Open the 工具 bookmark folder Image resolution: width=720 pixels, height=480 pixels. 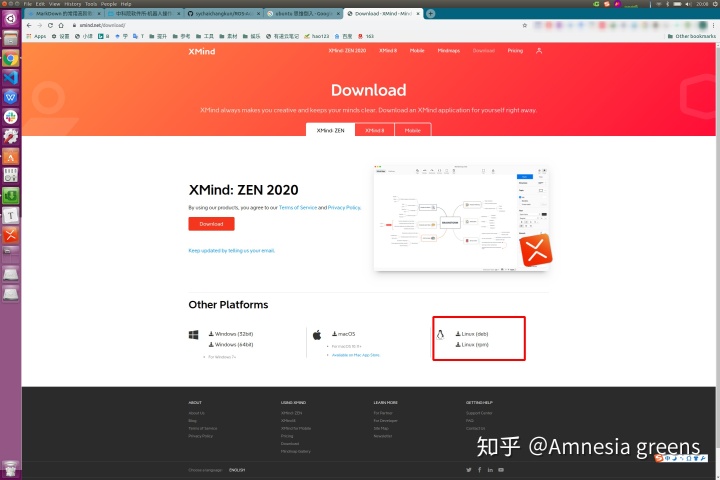[x=205, y=36]
